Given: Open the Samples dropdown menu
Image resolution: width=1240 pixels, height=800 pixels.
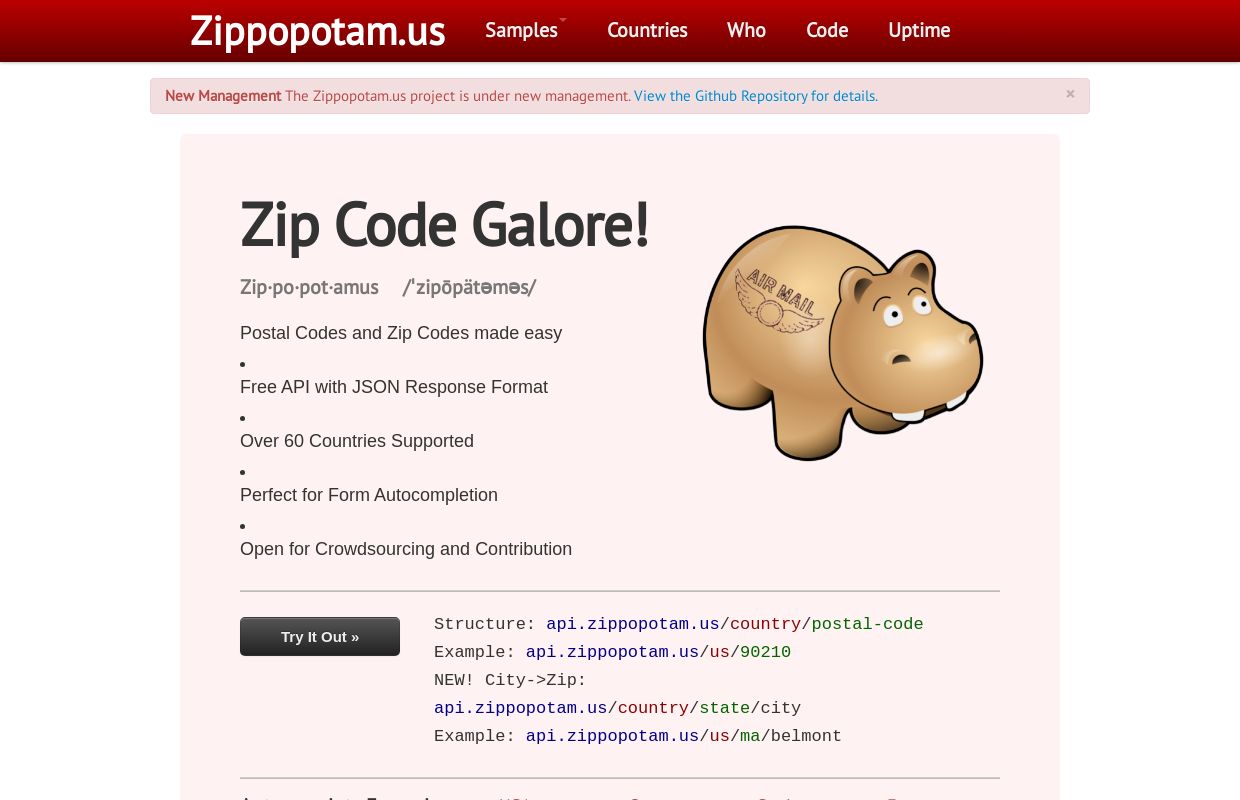Looking at the screenshot, I should 525,30.
